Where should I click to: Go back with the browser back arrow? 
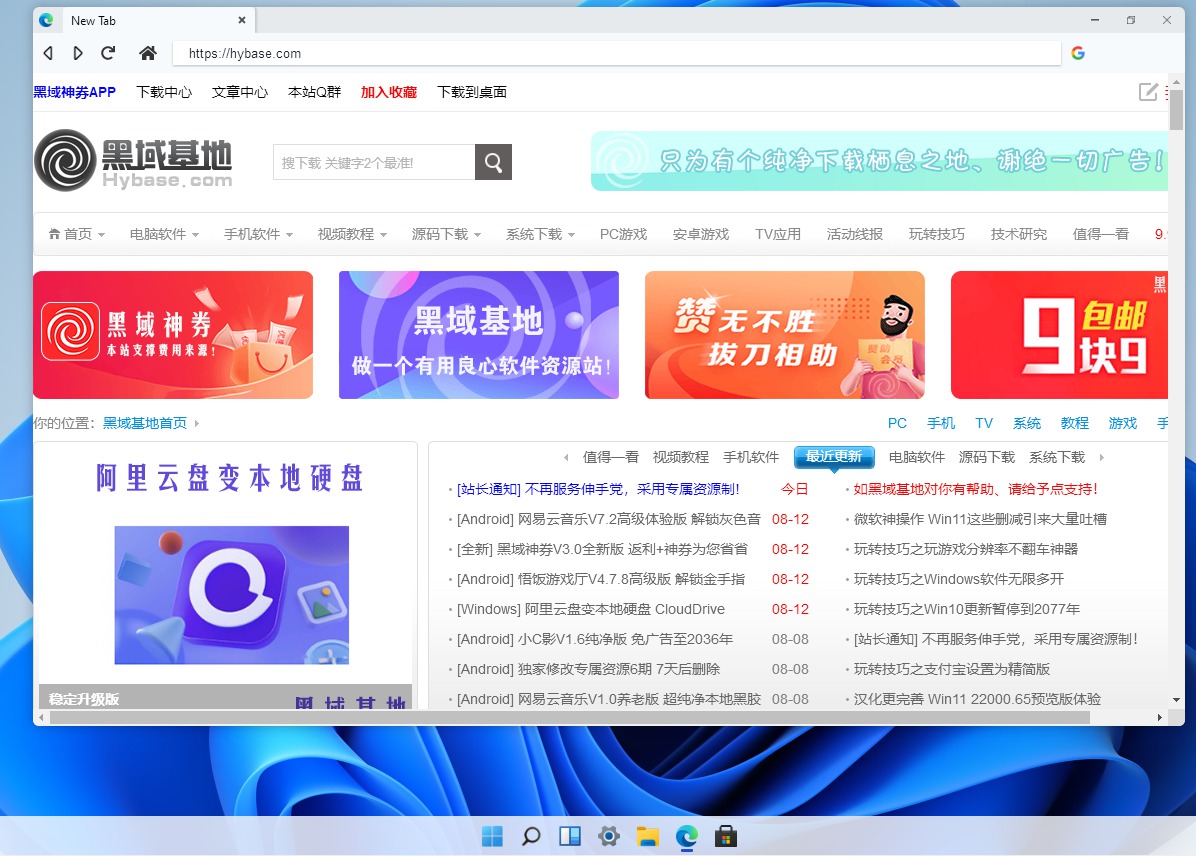48,53
